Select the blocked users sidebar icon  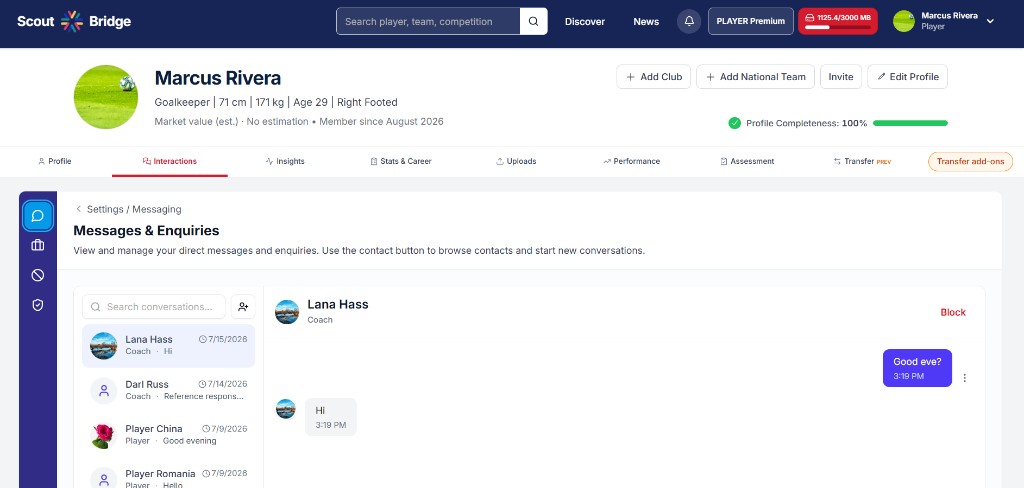[38, 275]
